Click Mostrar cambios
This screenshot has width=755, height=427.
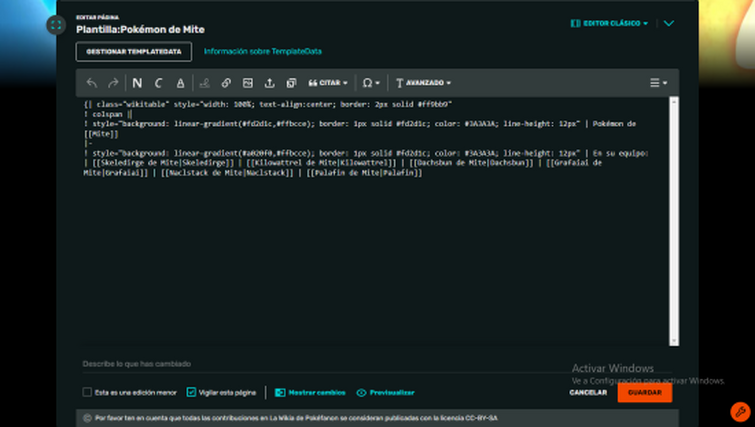point(310,392)
